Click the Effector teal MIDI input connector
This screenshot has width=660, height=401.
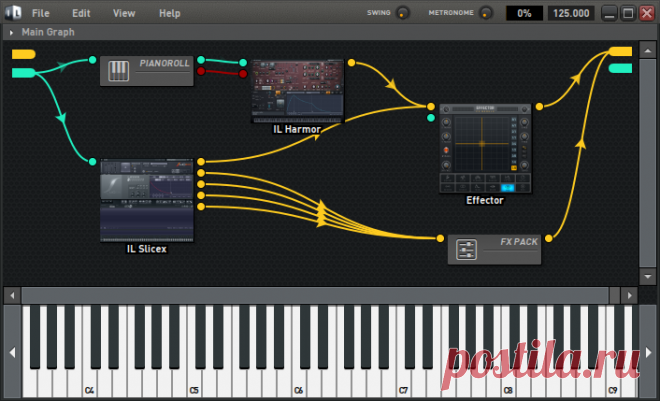pyautogui.click(x=431, y=118)
